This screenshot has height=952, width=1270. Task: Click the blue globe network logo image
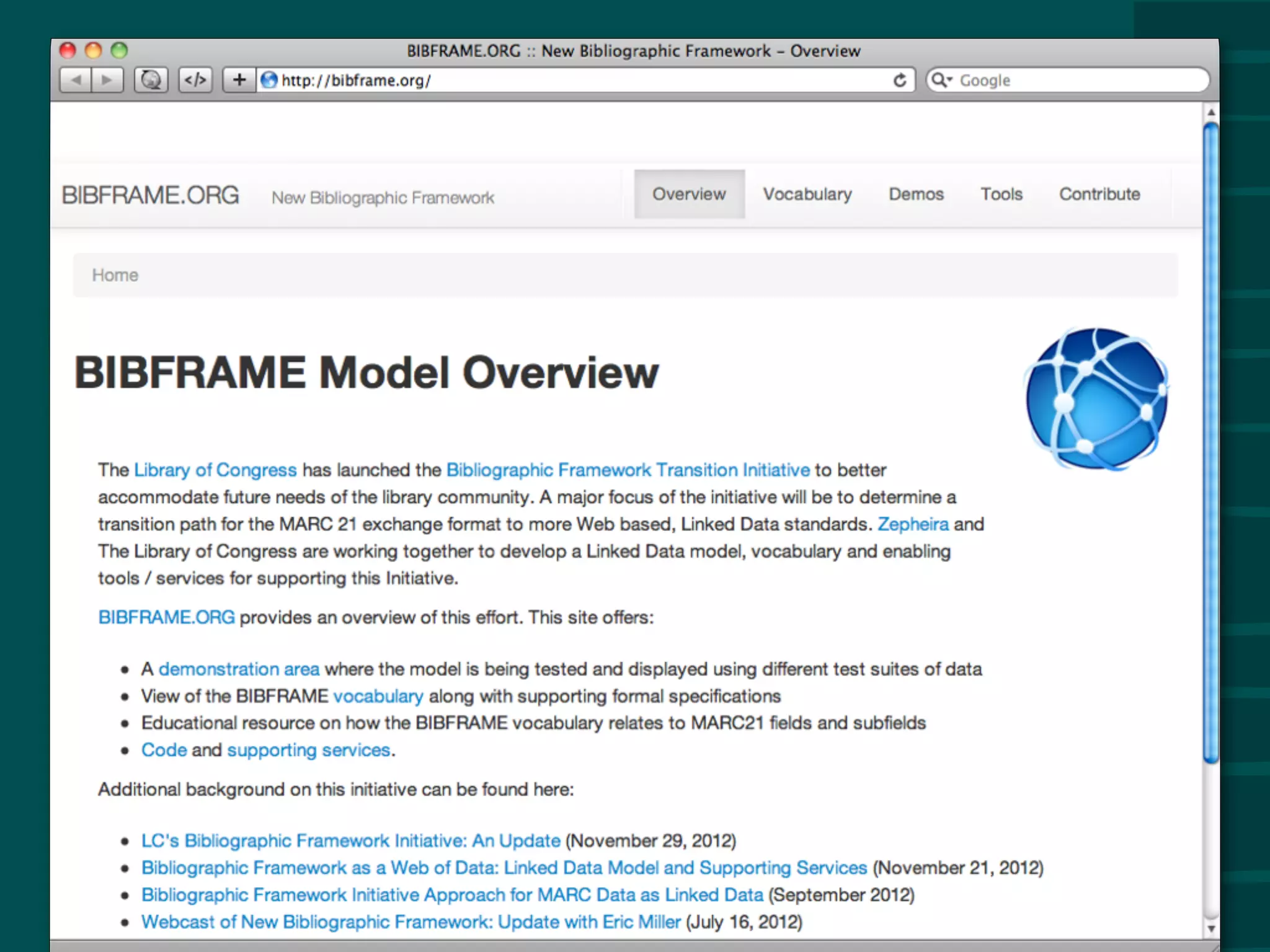tap(1096, 399)
